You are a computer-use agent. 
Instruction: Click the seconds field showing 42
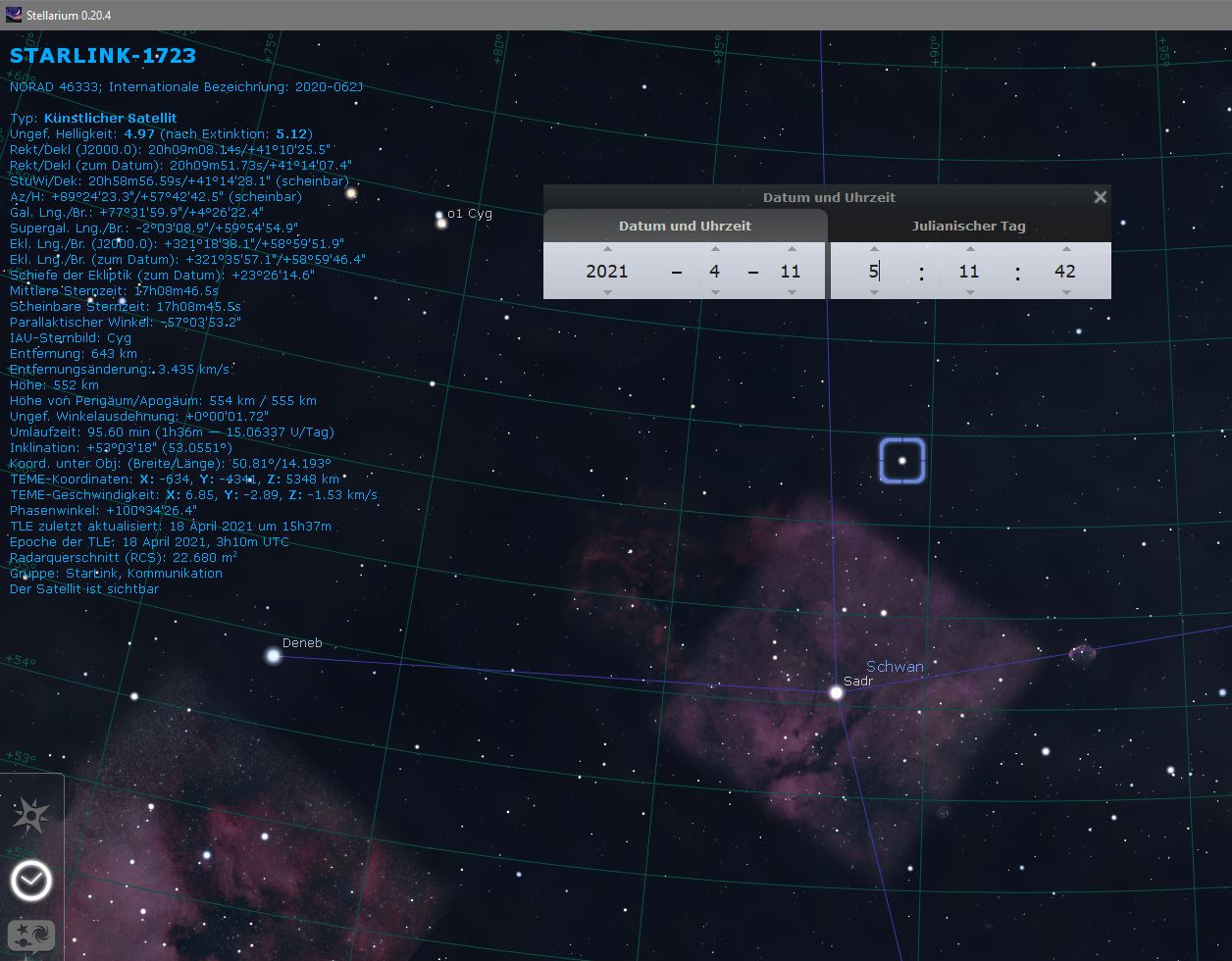click(1065, 271)
